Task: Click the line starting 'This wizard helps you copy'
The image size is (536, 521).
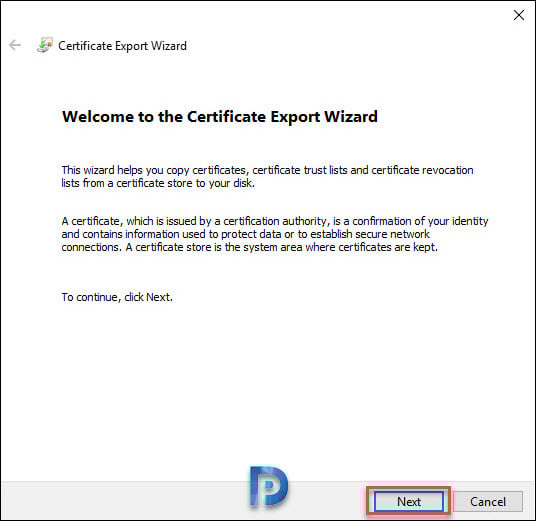Action: click(267, 170)
